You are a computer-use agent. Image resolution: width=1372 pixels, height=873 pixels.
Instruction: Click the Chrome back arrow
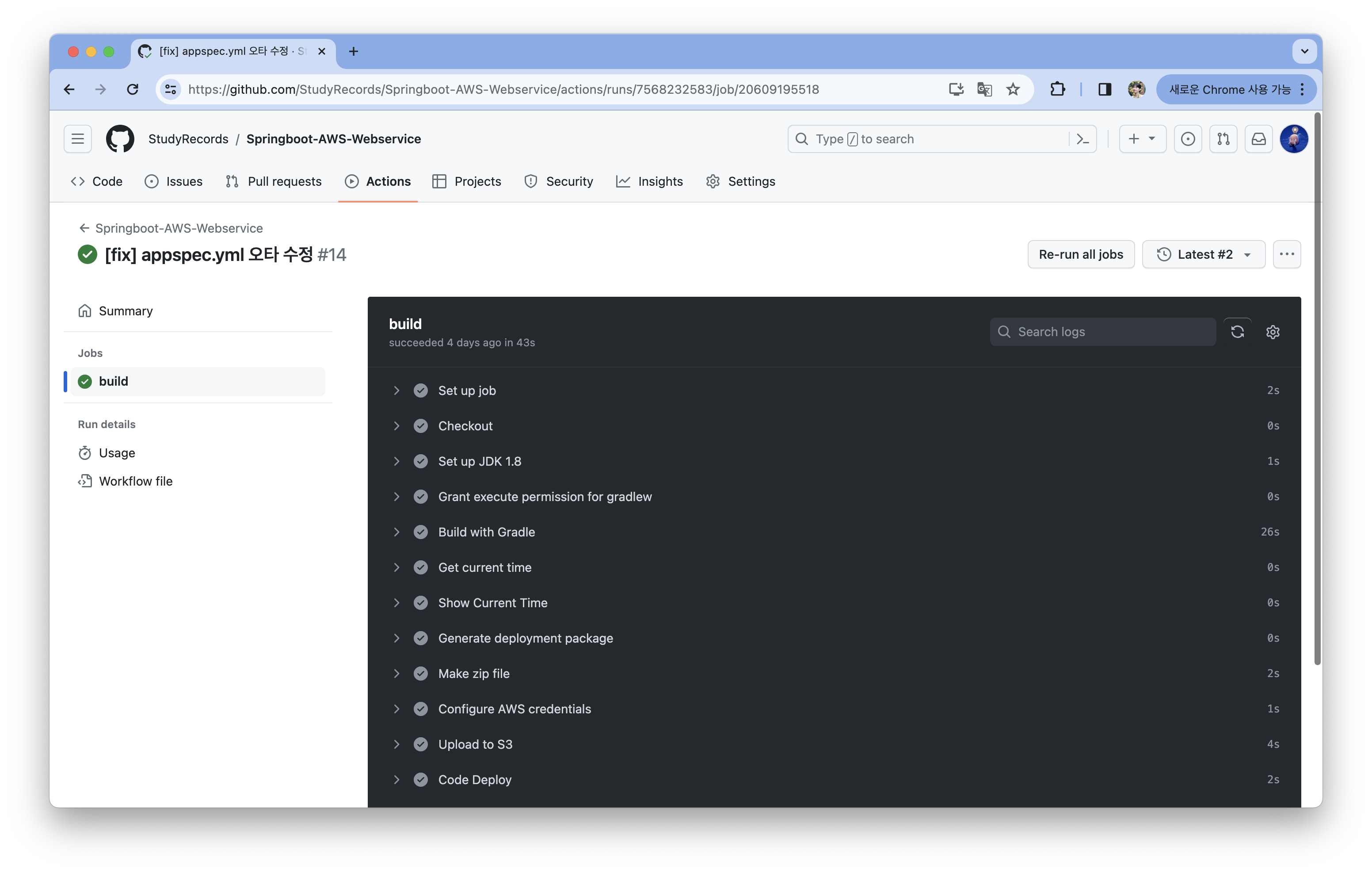point(69,89)
